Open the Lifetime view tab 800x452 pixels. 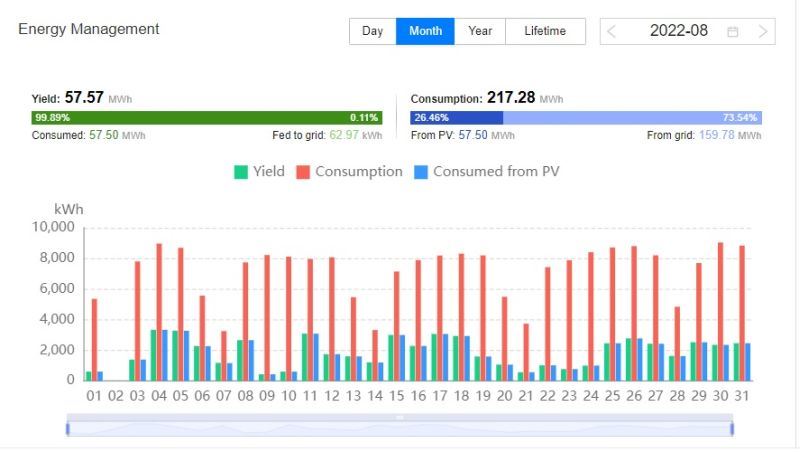544,31
